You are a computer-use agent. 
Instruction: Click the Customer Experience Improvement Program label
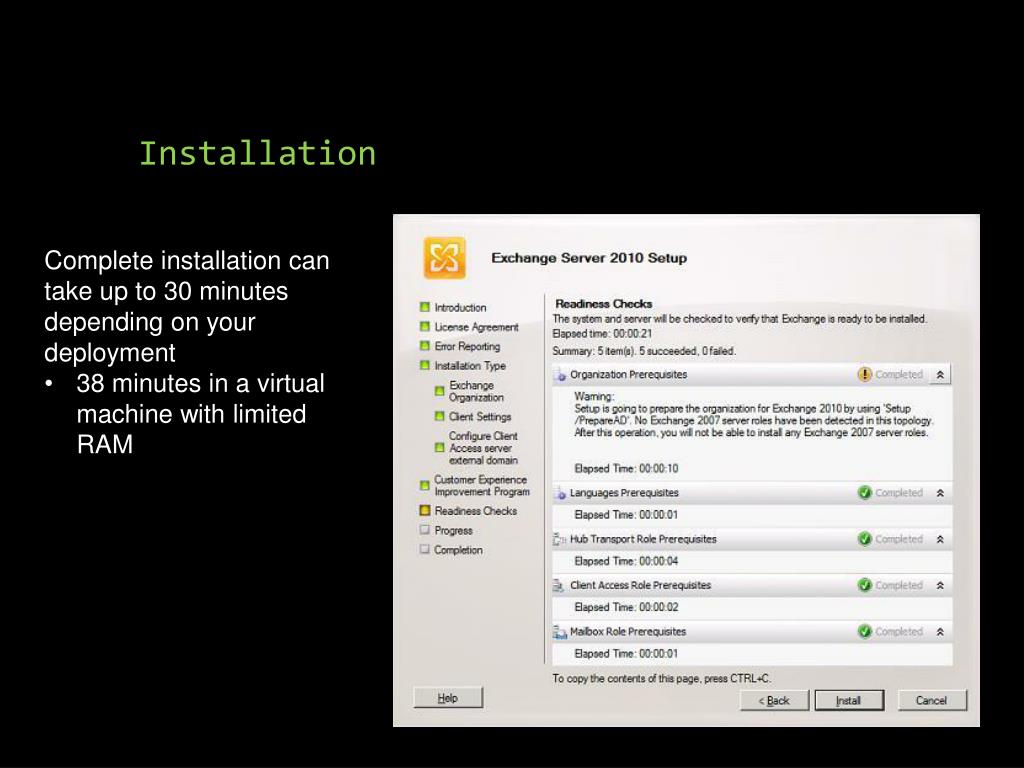tap(482, 485)
